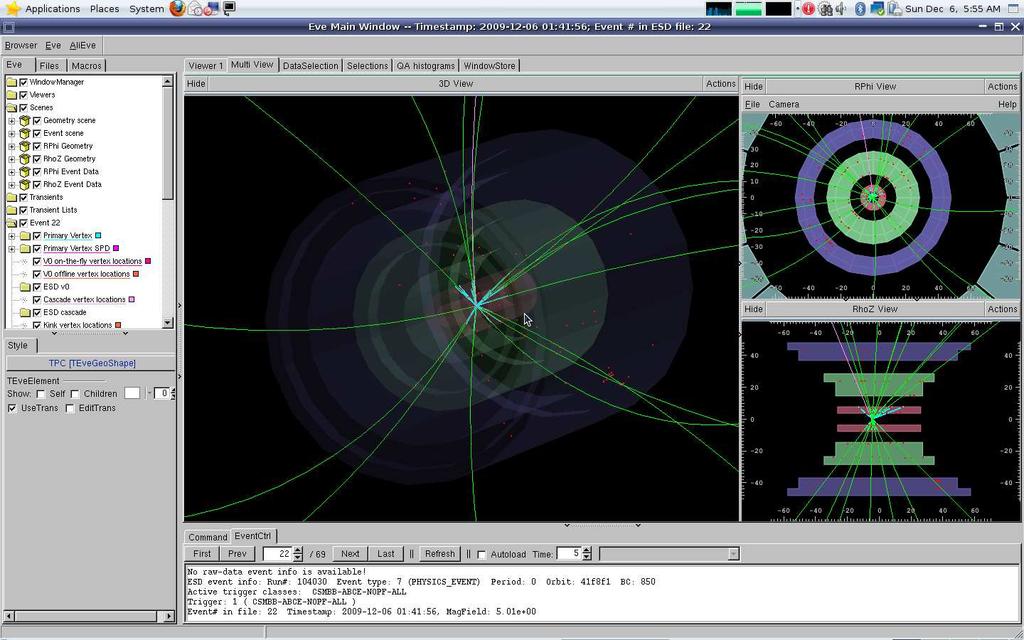
Task: Click the Viewers folder icon
Action: (x=12, y=95)
